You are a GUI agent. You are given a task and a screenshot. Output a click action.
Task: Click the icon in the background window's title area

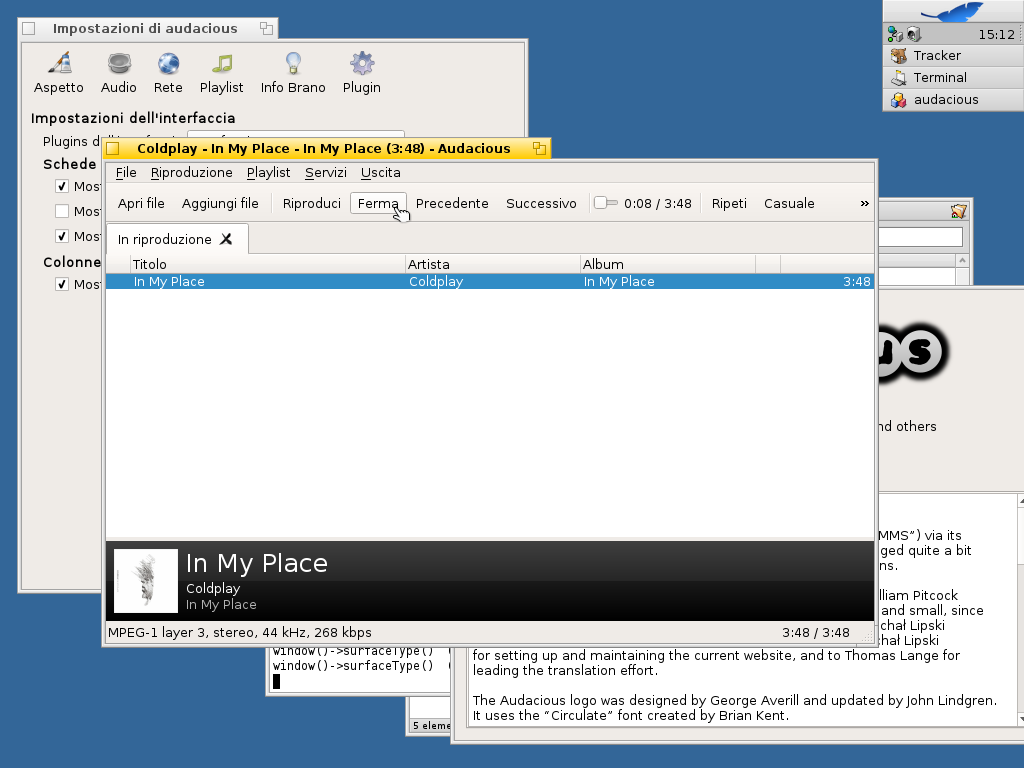pos(959,211)
